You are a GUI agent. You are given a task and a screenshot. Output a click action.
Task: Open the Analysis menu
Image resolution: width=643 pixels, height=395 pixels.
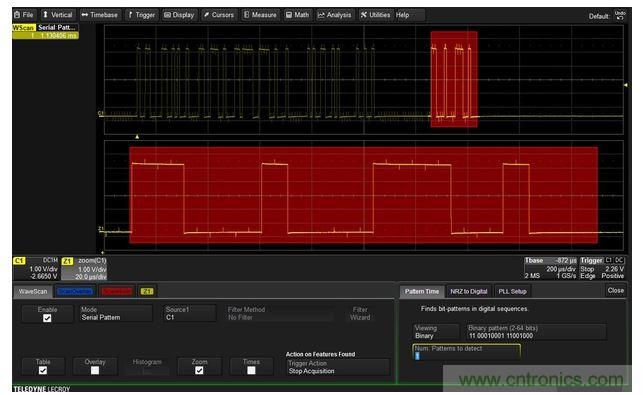[335, 15]
